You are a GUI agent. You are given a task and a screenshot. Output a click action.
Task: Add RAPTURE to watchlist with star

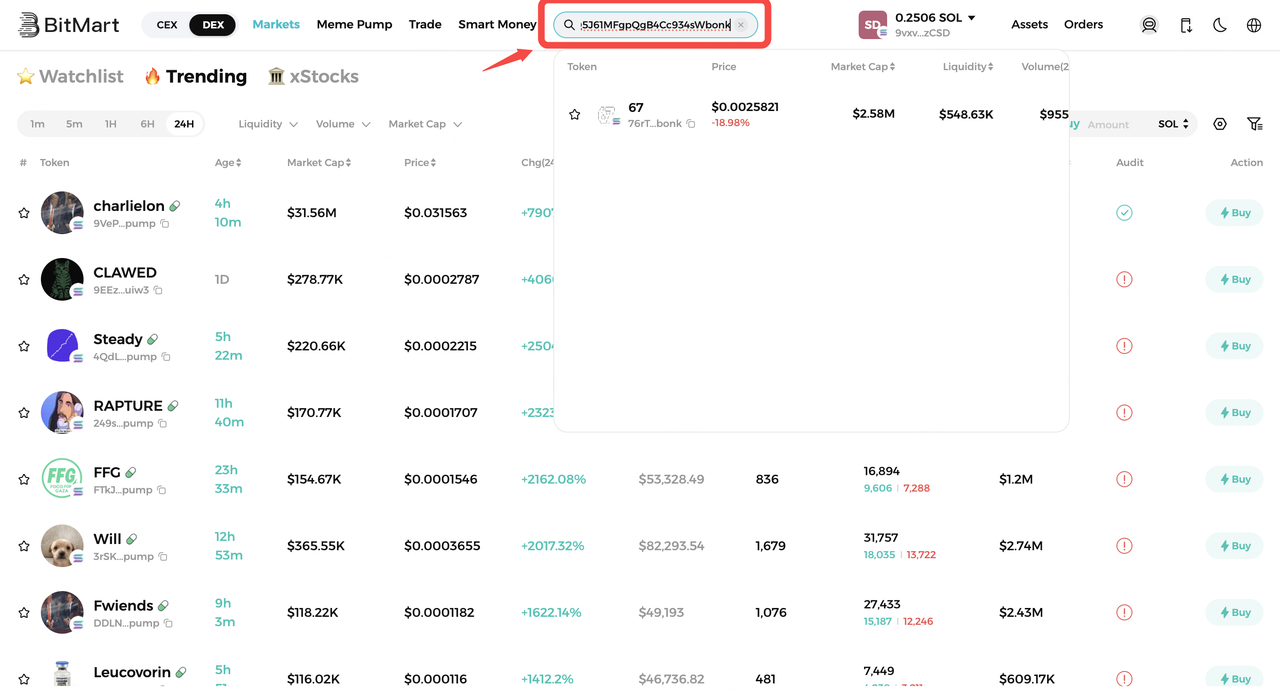coord(24,412)
